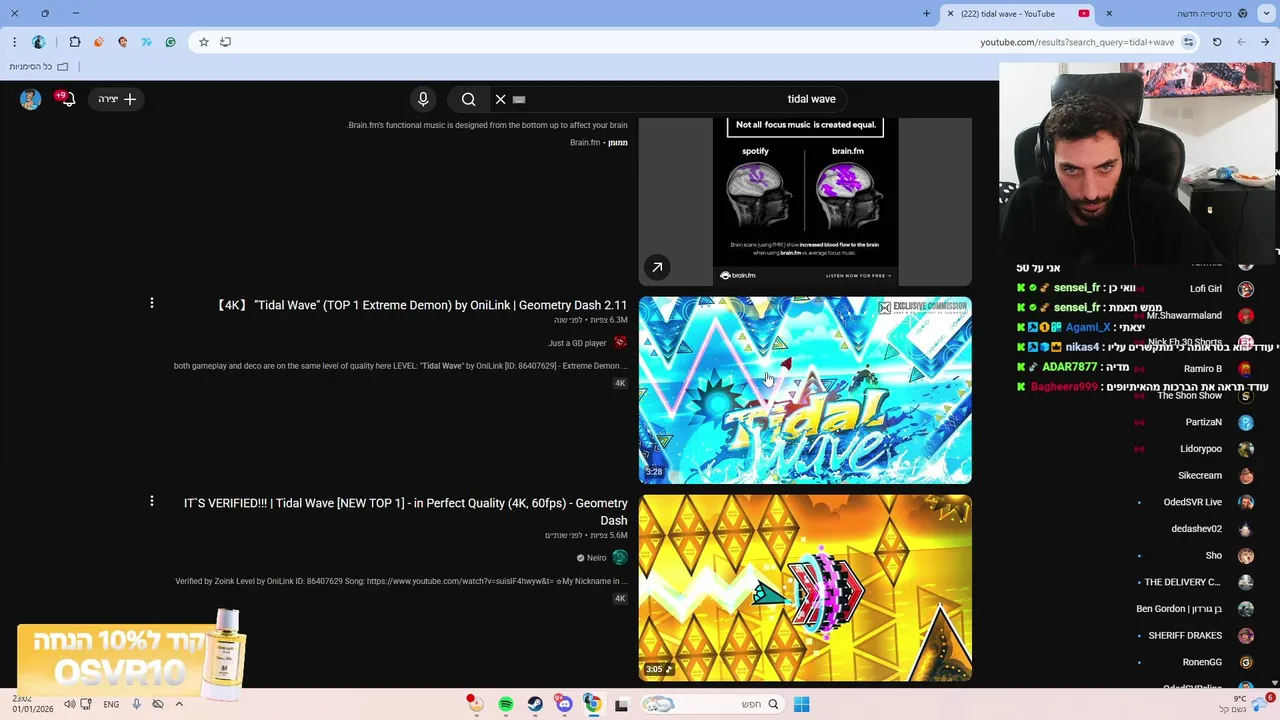Screen dimensions: 1280x720
Task: Select Lofi Girl in subscriptions list
Action: (x=1206, y=289)
